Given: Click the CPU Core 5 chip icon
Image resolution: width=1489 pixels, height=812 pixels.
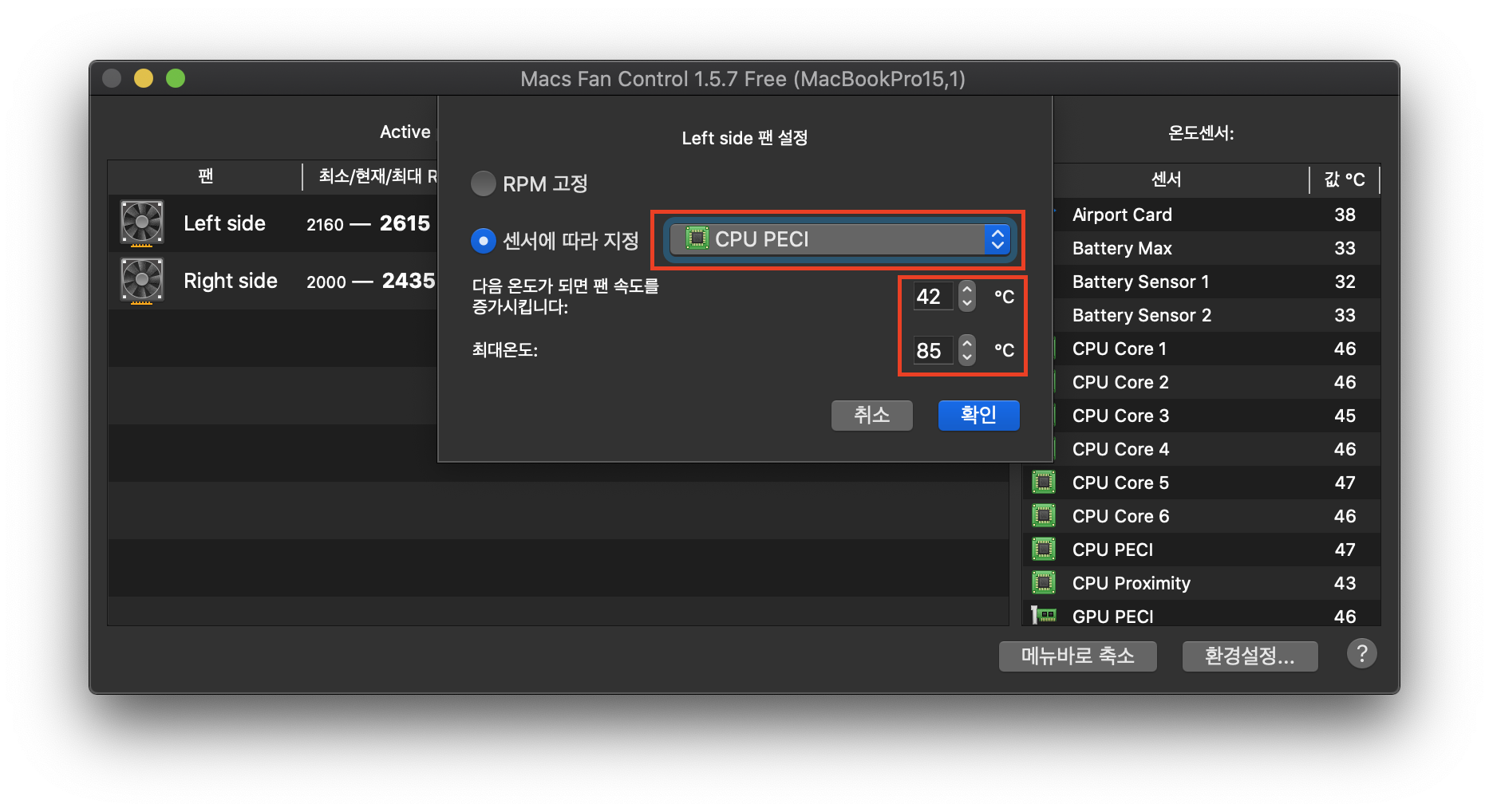Looking at the screenshot, I should click(x=1043, y=483).
